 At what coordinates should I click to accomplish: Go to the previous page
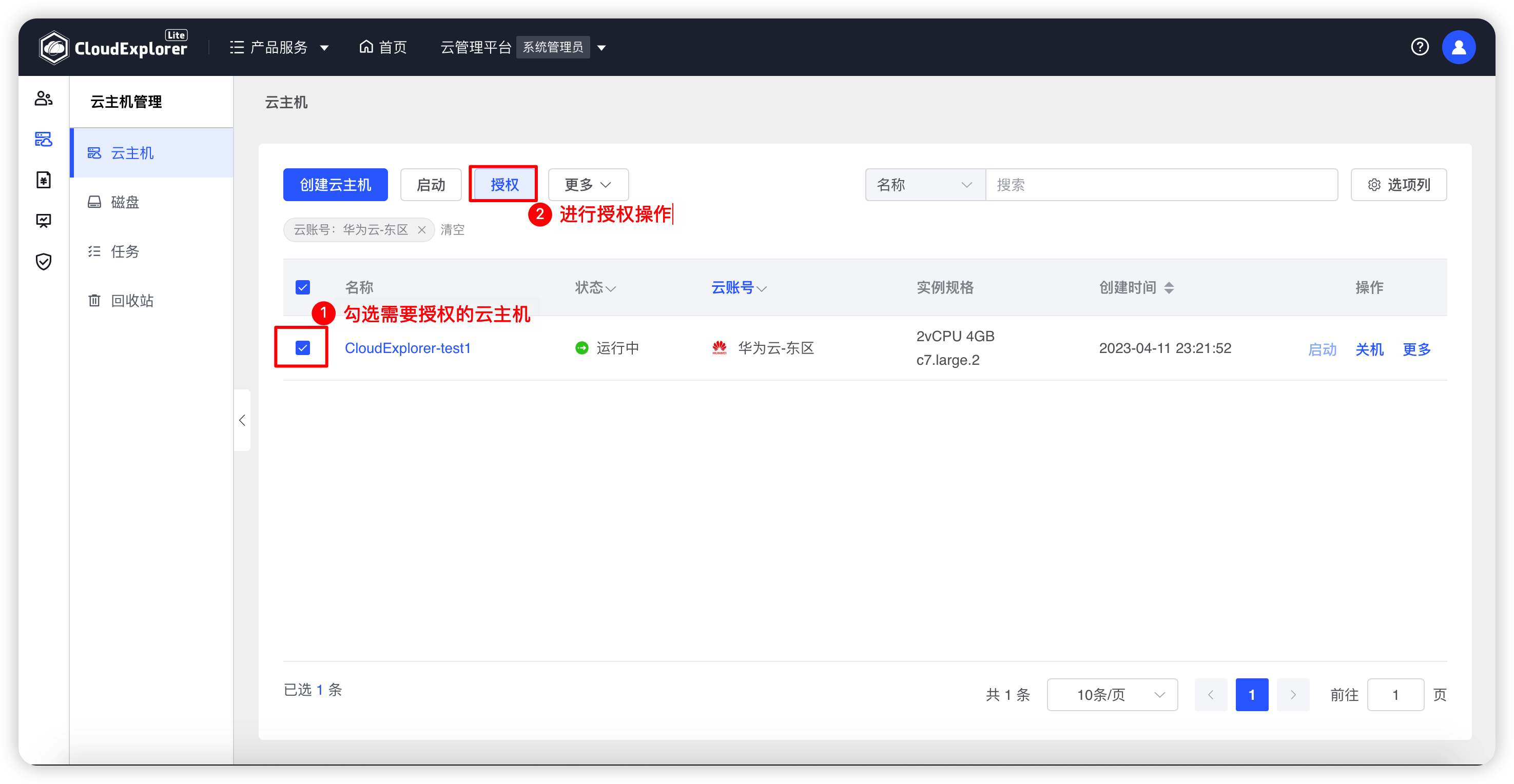1211,695
